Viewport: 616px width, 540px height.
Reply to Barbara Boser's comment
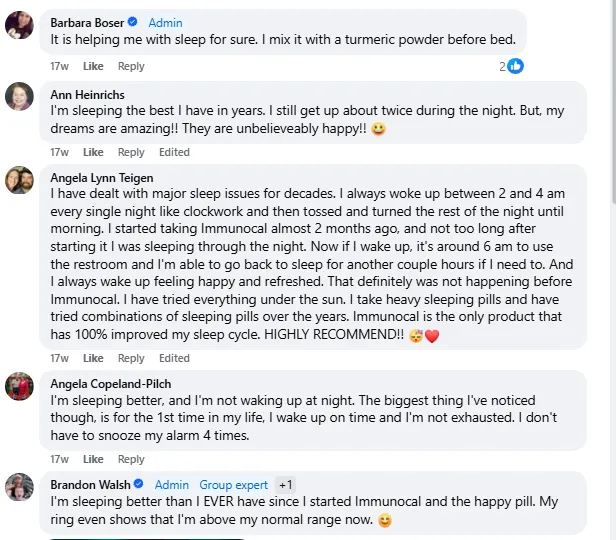tap(131, 67)
